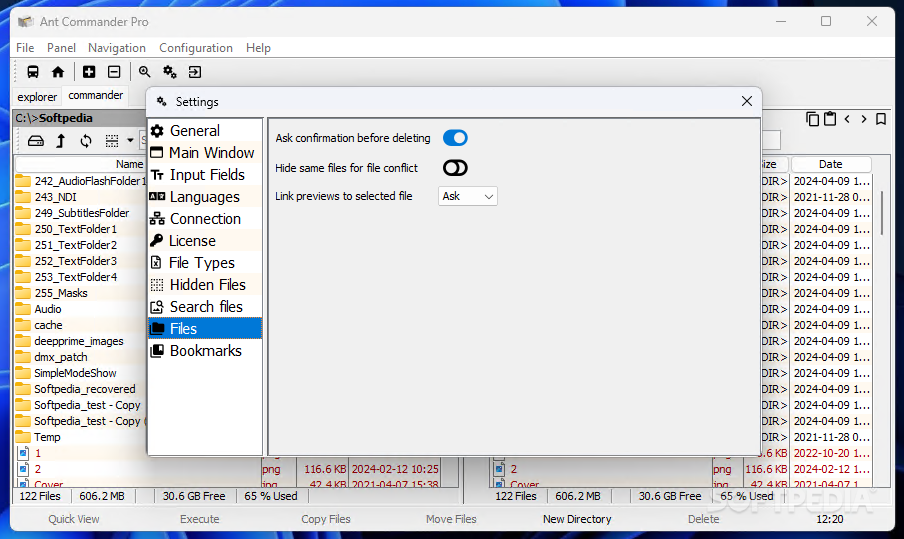Image resolution: width=904 pixels, height=539 pixels.
Task: Select Input Fields settings category
Action: coord(205,175)
